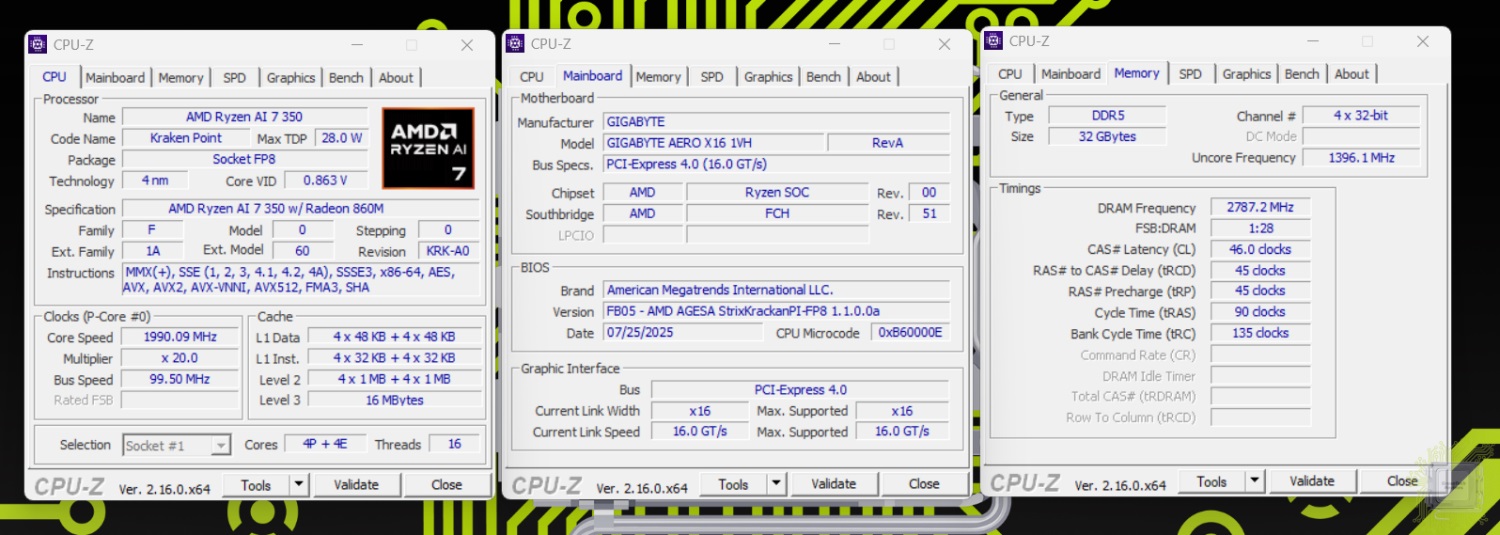Click the Bank Cycle Time value 135 clocks
1500x535 pixels.
[1260, 333]
